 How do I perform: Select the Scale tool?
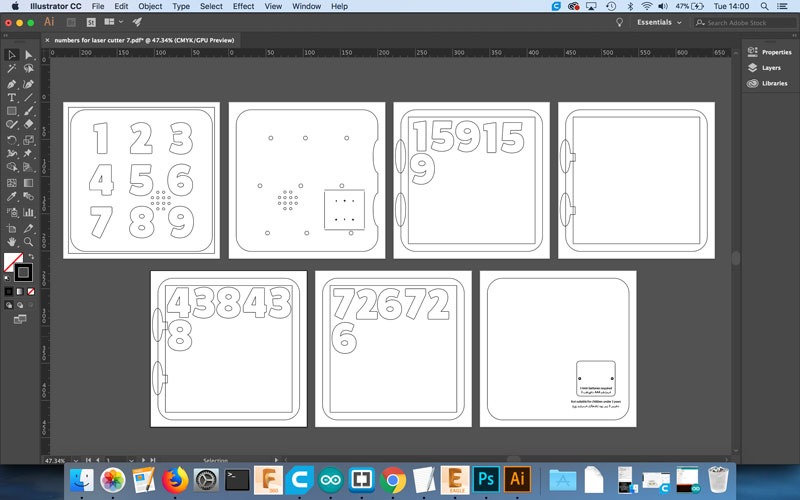29,139
